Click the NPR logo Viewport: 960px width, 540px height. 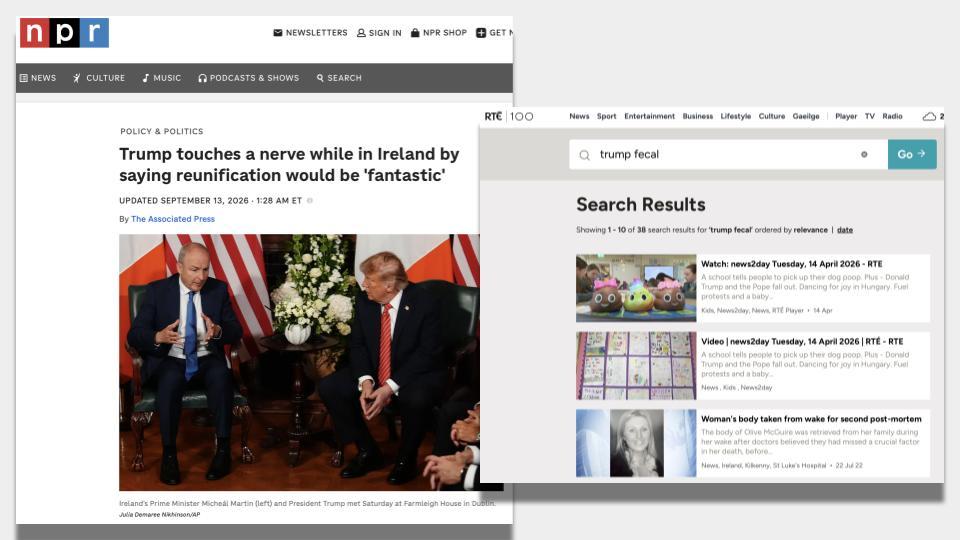[x=64, y=32]
